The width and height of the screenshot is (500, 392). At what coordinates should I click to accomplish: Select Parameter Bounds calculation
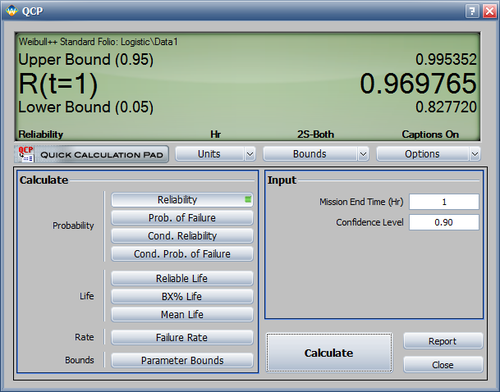tap(182, 360)
